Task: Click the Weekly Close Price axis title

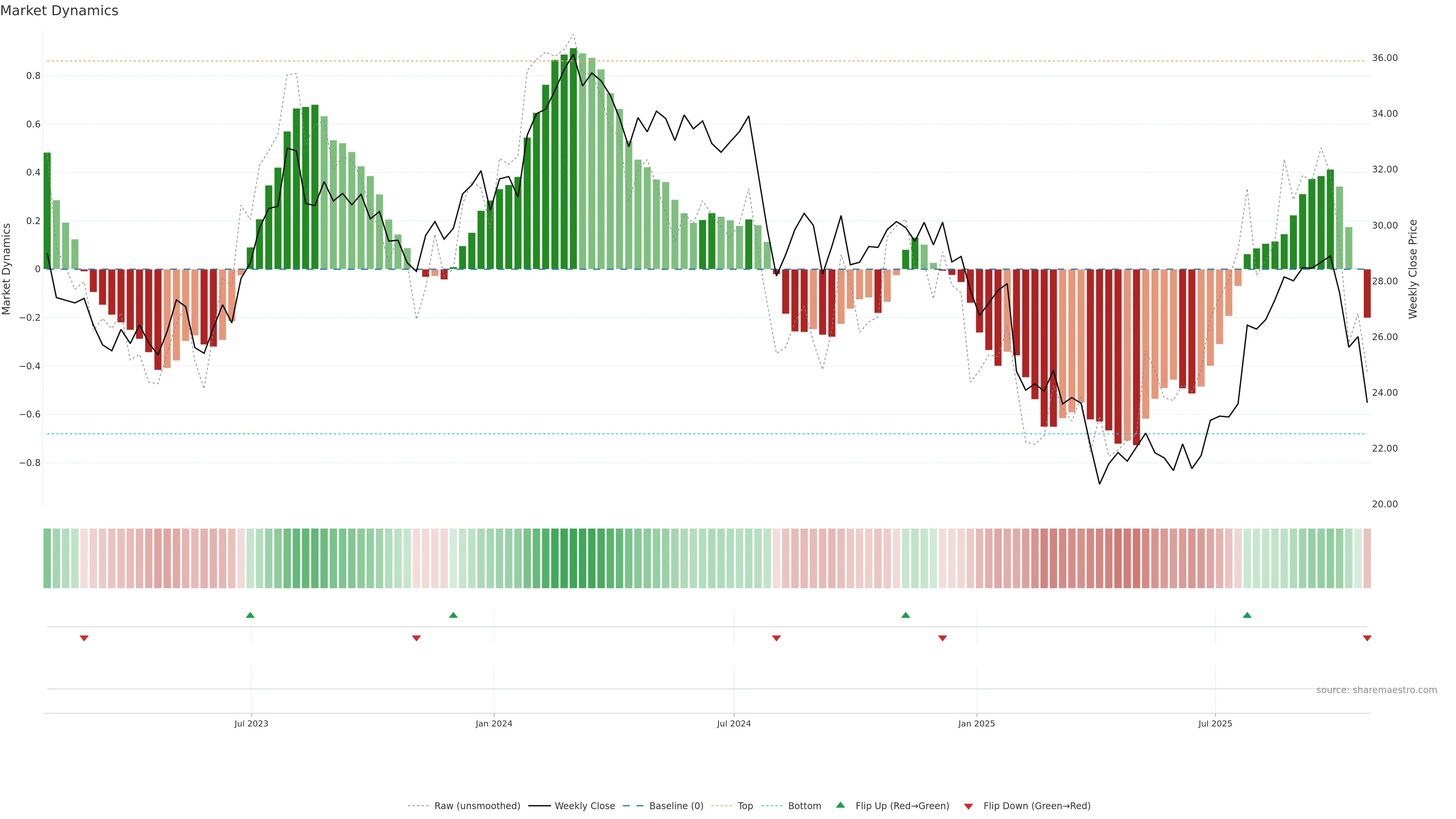Action: pos(1412,269)
